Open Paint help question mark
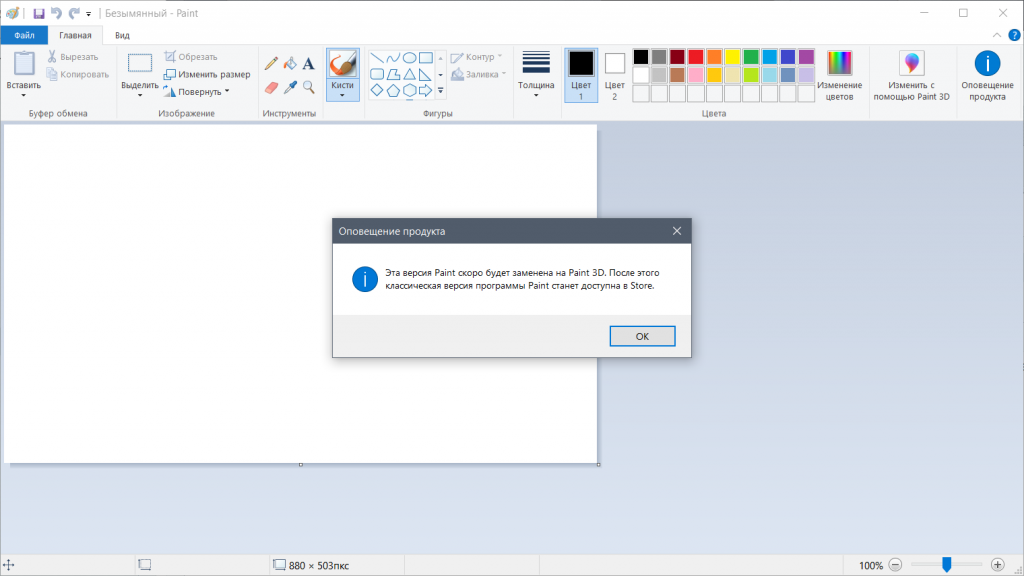This screenshot has height=576, width=1024. pos(1014,35)
